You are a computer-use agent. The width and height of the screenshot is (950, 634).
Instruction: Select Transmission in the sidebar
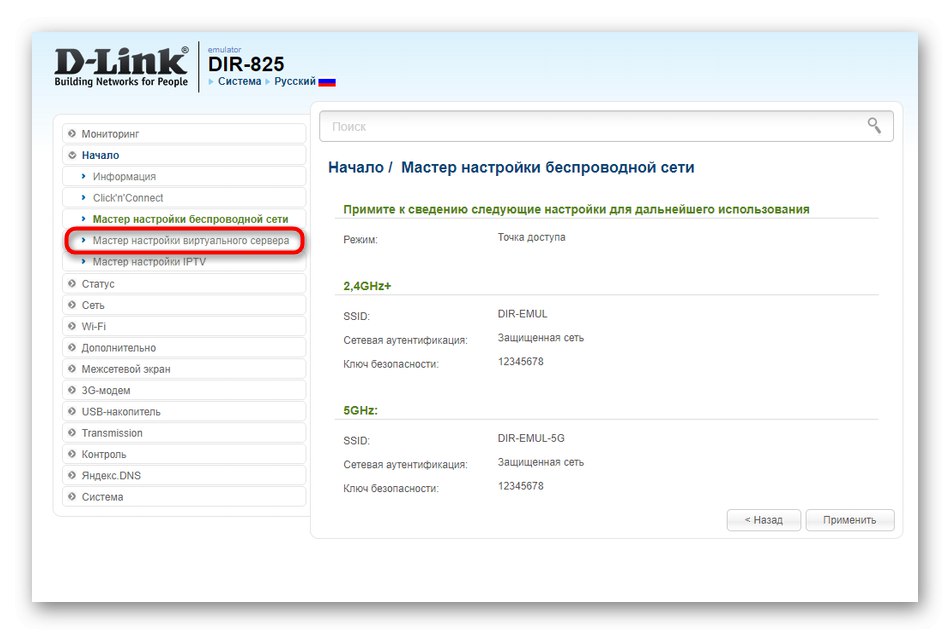[110, 432]
